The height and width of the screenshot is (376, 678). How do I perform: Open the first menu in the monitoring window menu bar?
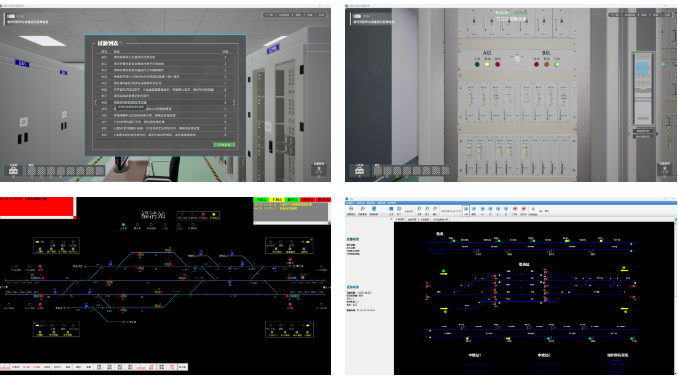tap(350, 203)
